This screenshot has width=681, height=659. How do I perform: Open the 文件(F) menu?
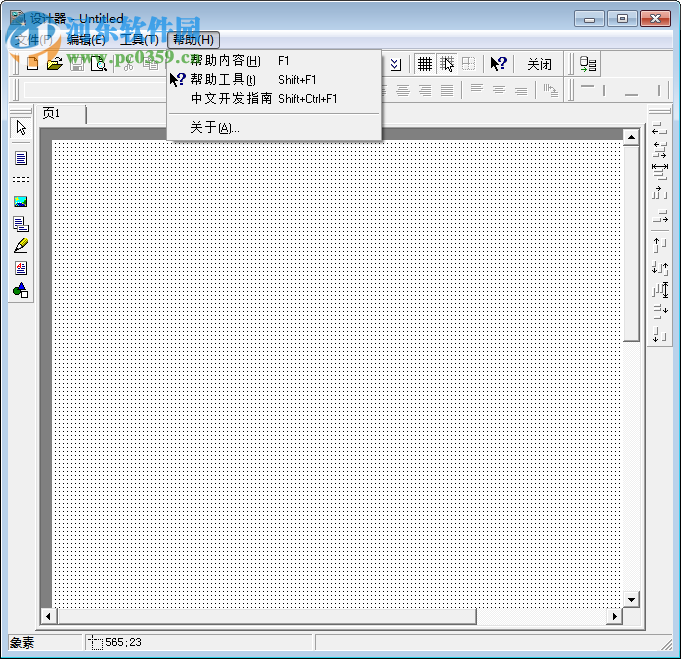point(34,40)
